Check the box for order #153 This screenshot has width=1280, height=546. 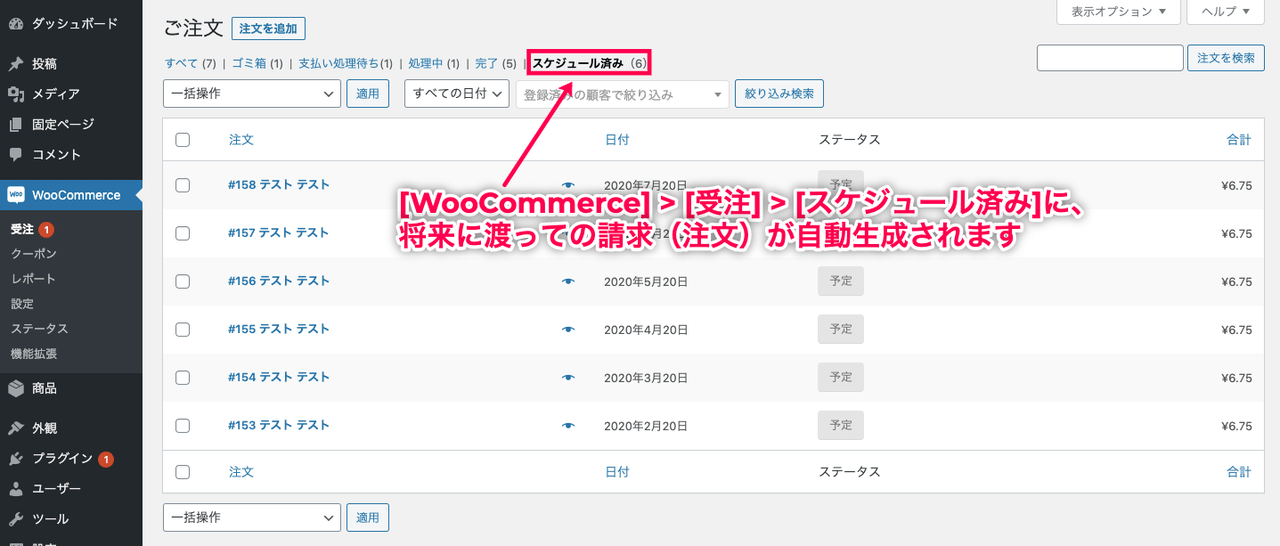coord(182,426)
